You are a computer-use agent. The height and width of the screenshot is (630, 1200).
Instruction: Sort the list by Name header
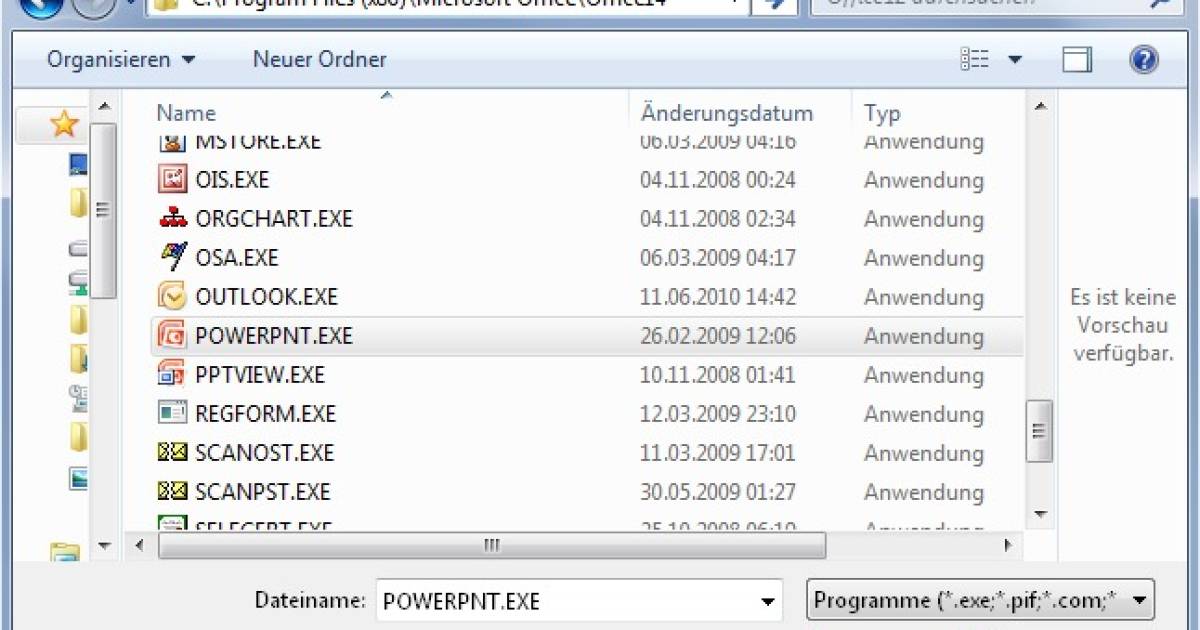coord(186,112)
